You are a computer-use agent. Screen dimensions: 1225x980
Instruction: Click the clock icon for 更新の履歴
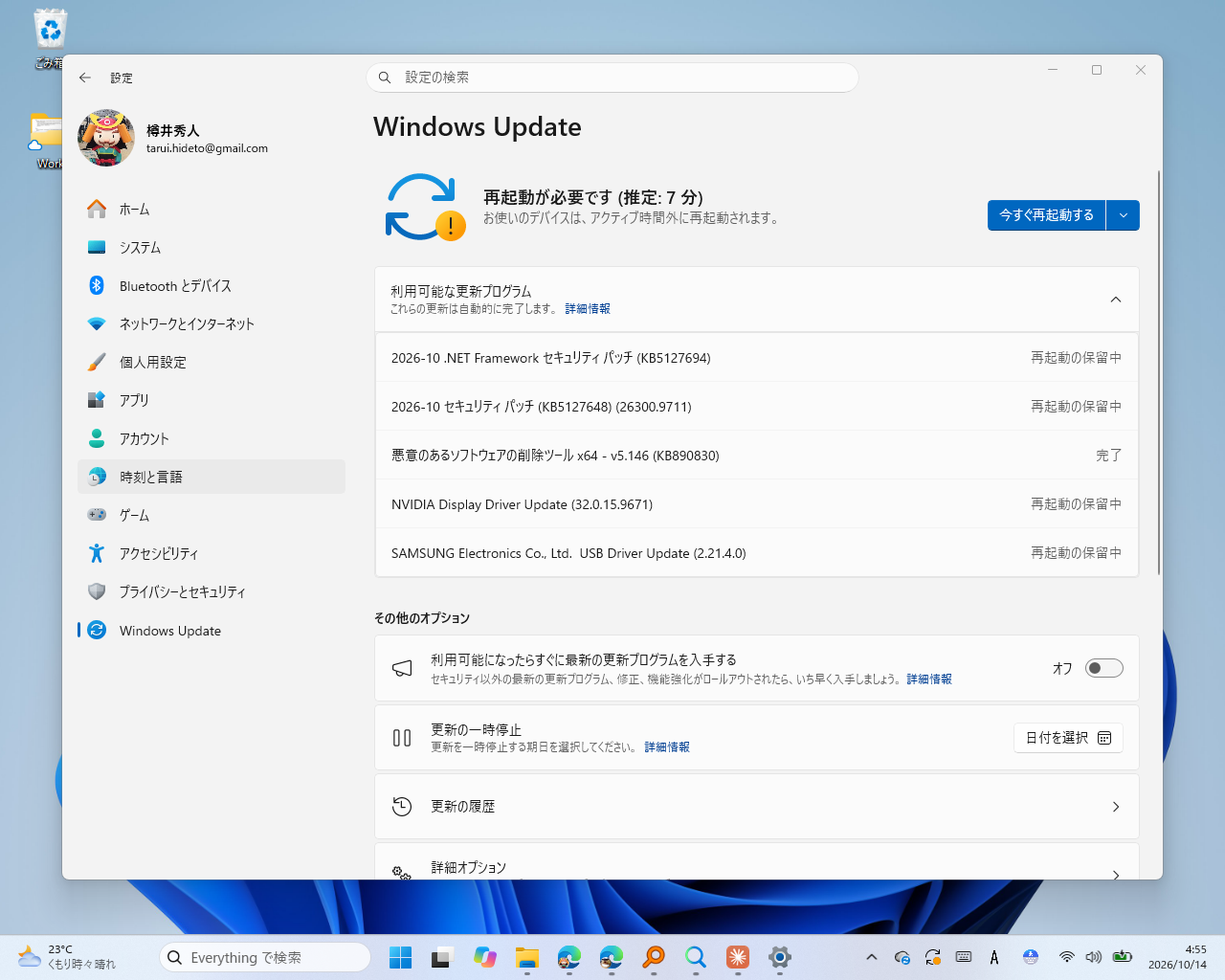[x=403, y=807]
